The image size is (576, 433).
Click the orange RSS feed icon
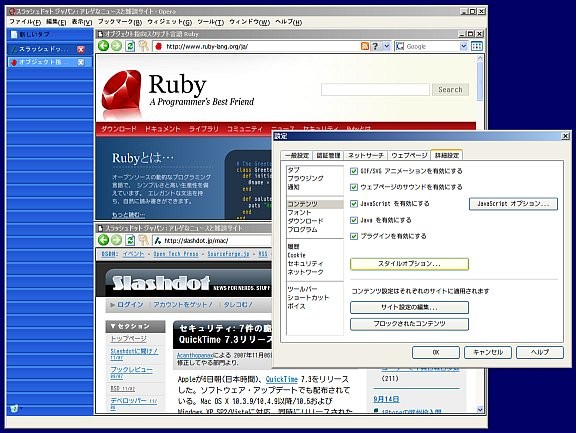[365, 46]
